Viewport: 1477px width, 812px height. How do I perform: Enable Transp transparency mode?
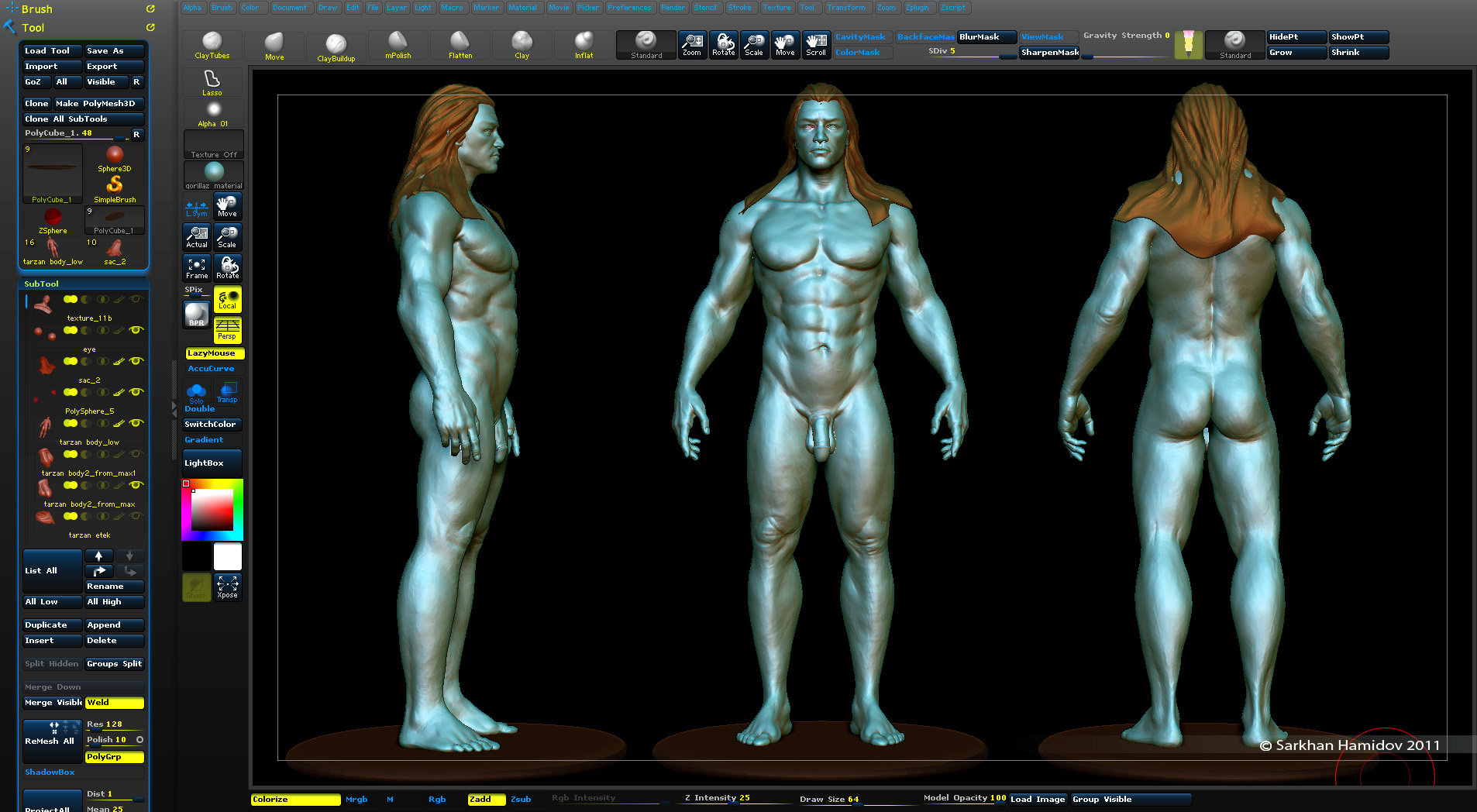[227, 392]
